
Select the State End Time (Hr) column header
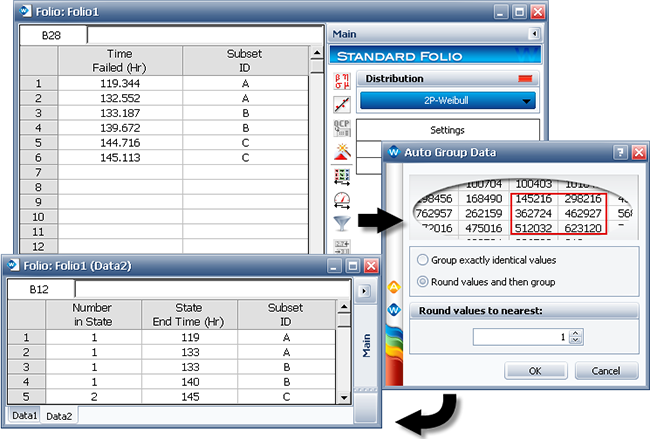(189, 315)
